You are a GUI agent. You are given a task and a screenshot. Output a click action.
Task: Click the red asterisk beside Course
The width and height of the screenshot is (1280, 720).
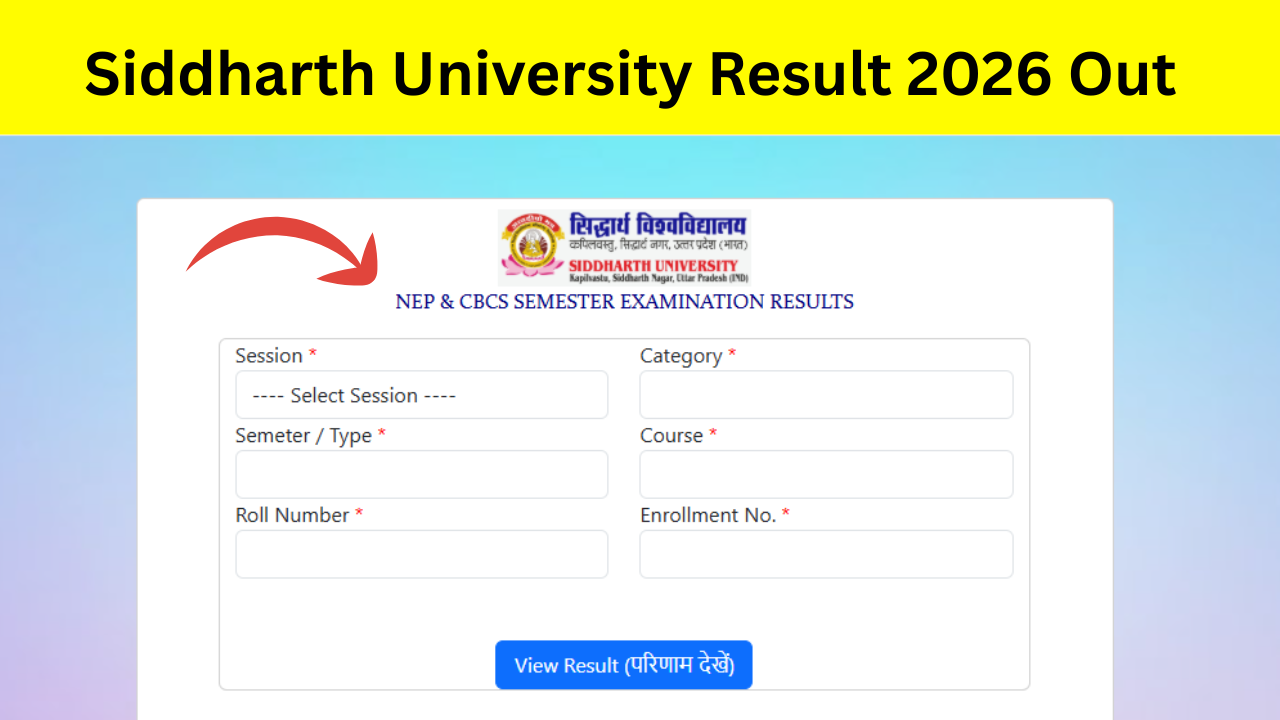(x=712, y=435)
